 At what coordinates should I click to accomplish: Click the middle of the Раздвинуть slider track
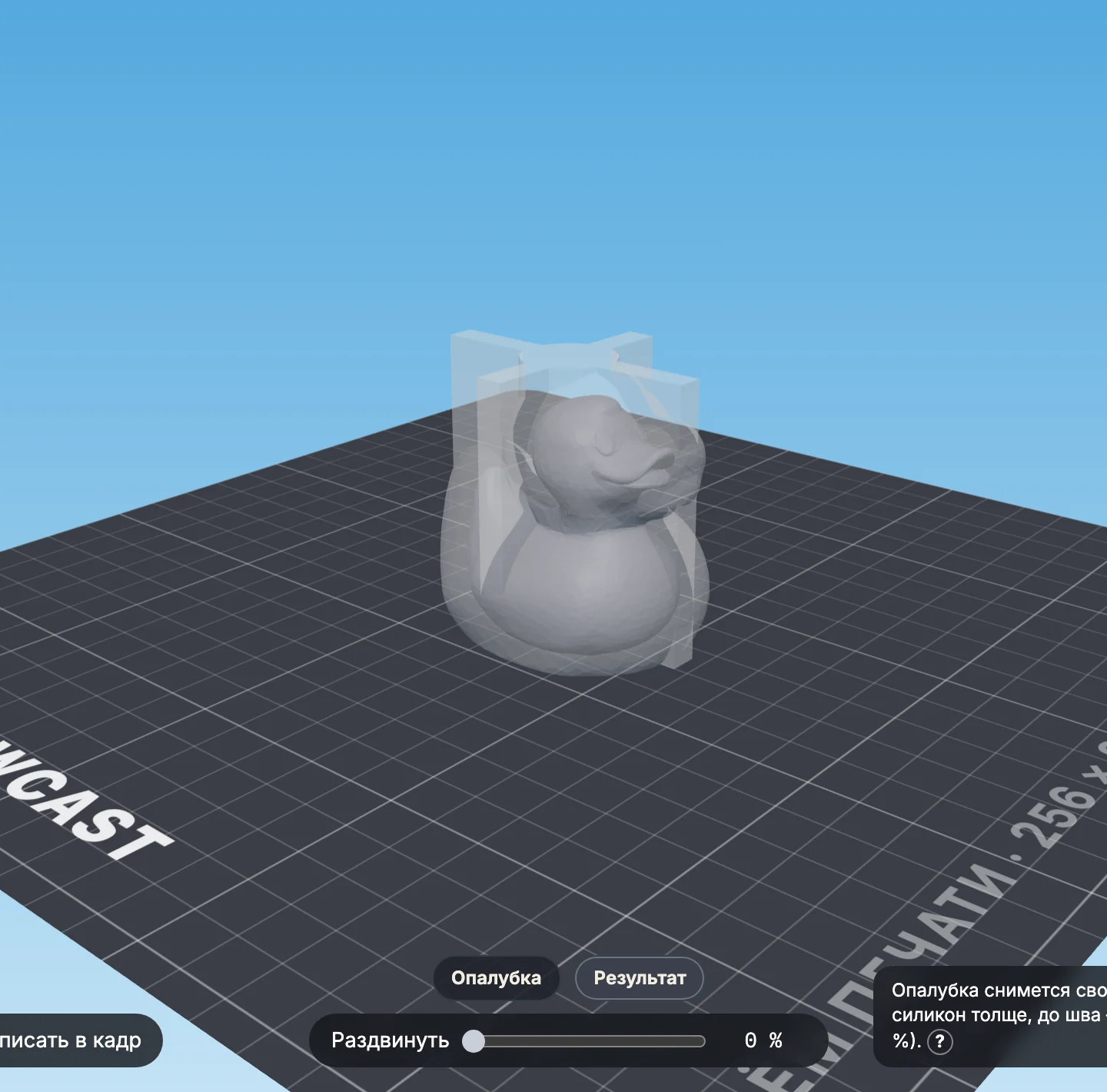point(588,1041)
